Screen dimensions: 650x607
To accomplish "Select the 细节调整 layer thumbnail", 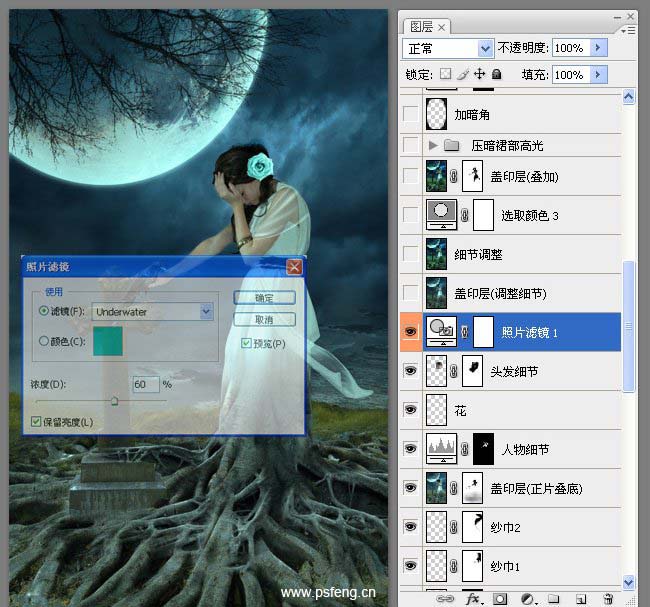I will [437, 254].
